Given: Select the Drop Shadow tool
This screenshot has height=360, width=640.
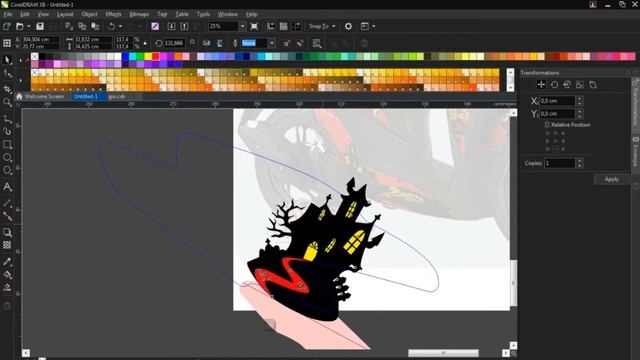Looking at the screenshot, I should [7, 232].
